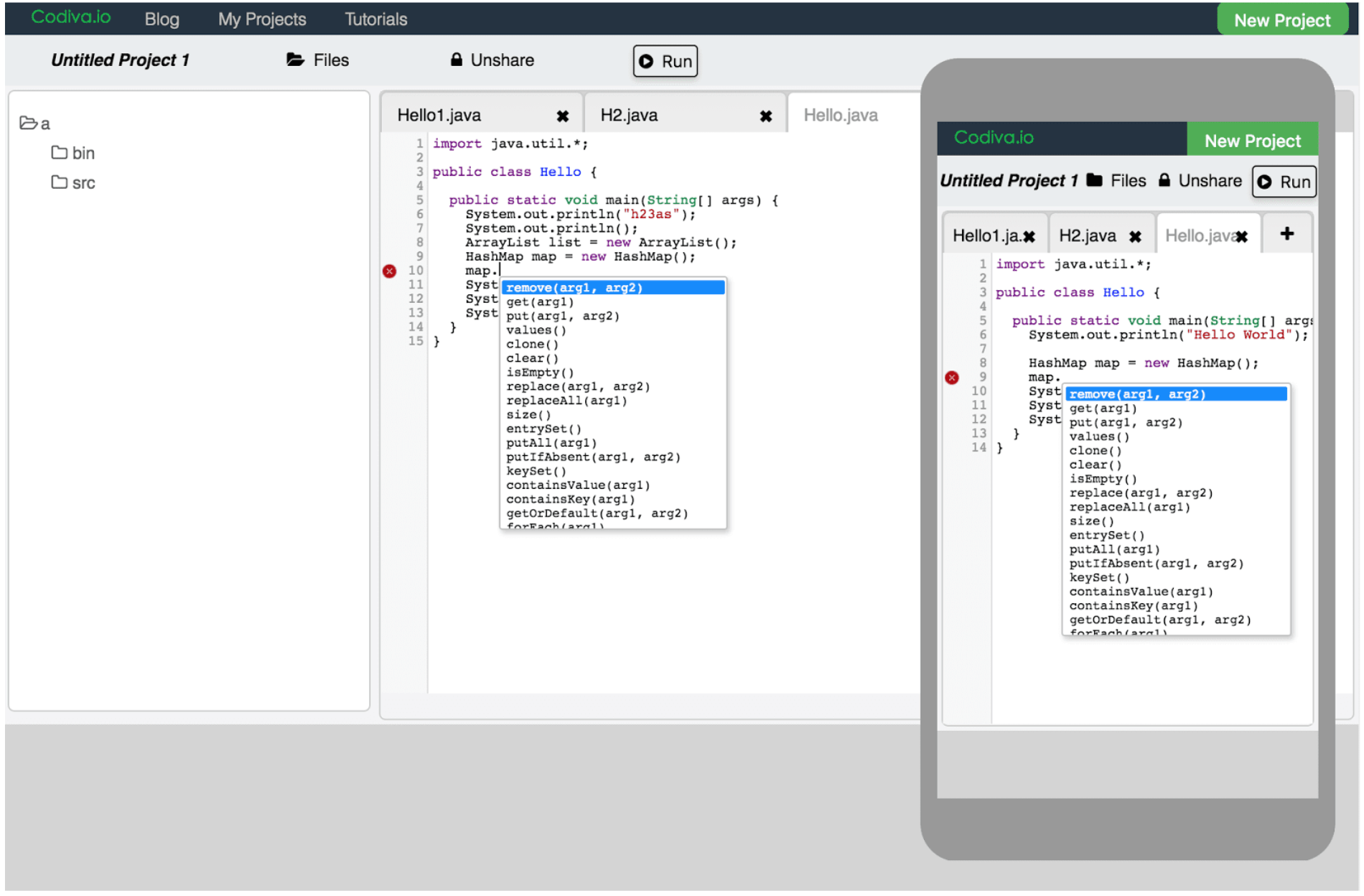Click the Files folder icon in the toolbar

coord(296,60)
